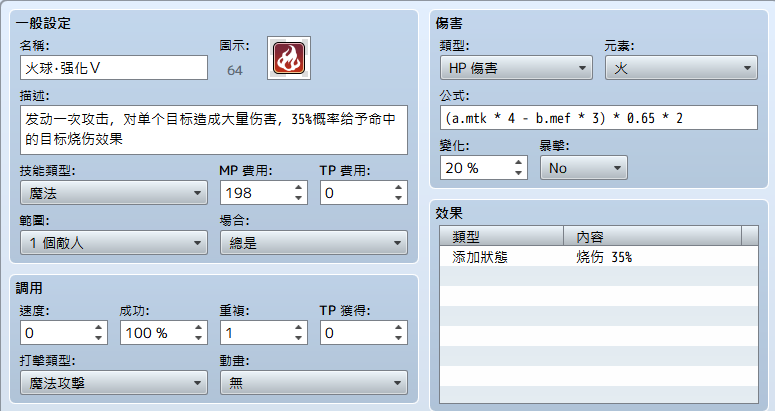Click the 內容 column header in effects list
This screenshot has height=411, width=775.
coord(652,236)
